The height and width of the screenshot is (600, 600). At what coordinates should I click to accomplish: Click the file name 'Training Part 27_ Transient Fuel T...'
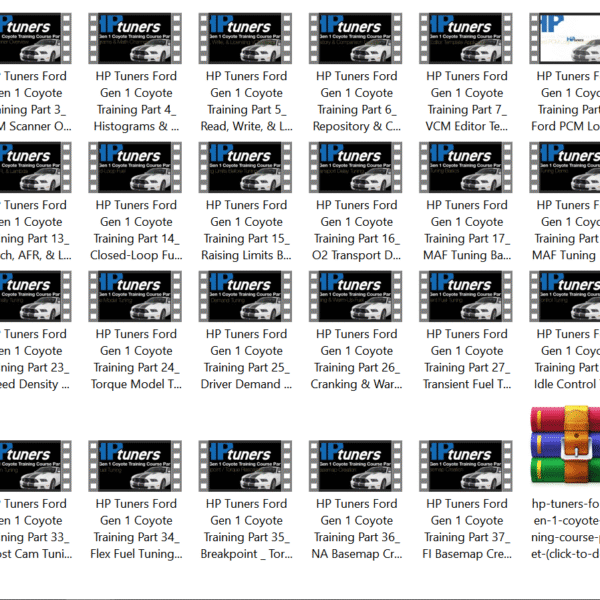click(467, 376)
